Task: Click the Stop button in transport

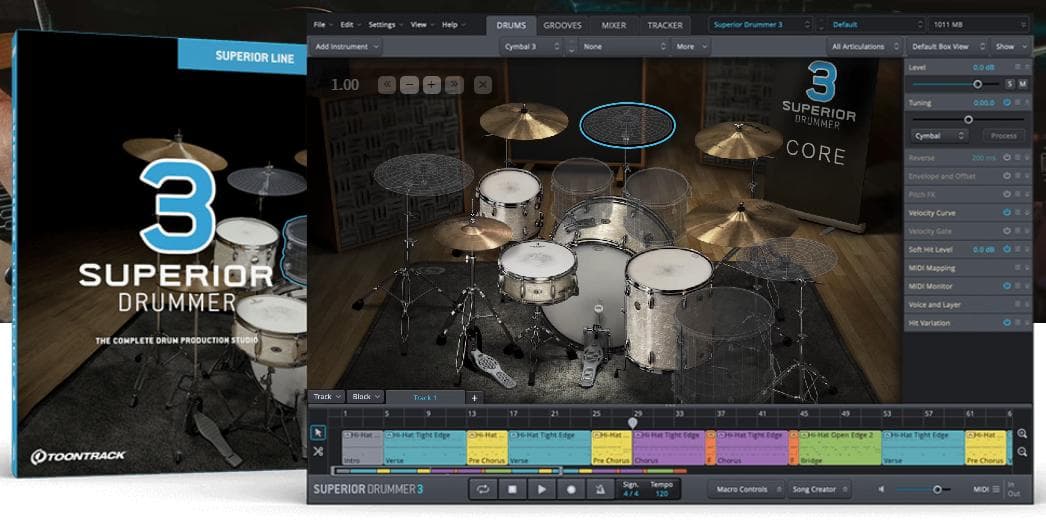Action: (x=512, y=489)
